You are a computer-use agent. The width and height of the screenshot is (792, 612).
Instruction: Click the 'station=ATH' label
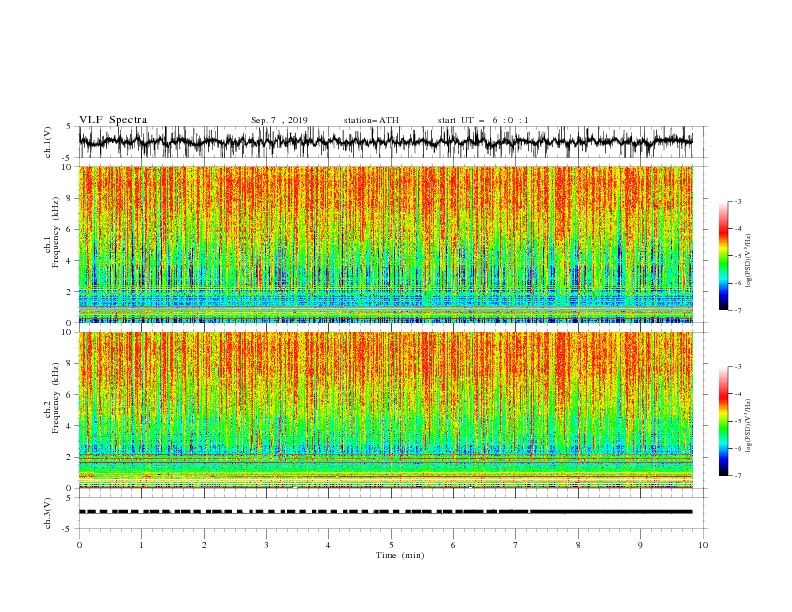371,120
